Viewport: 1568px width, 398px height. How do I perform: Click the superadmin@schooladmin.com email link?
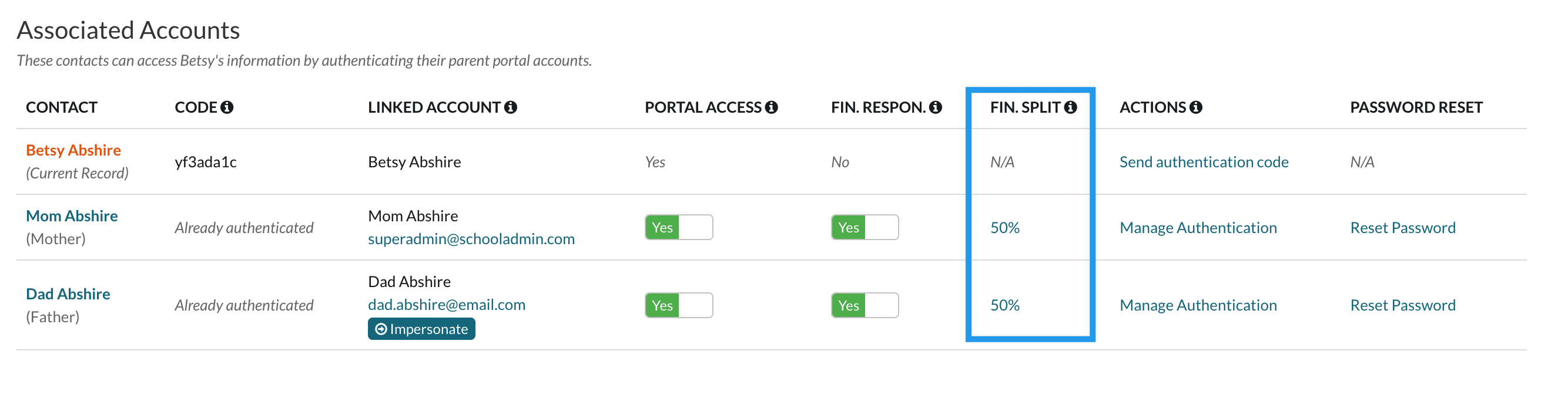[x=471, y=239]
